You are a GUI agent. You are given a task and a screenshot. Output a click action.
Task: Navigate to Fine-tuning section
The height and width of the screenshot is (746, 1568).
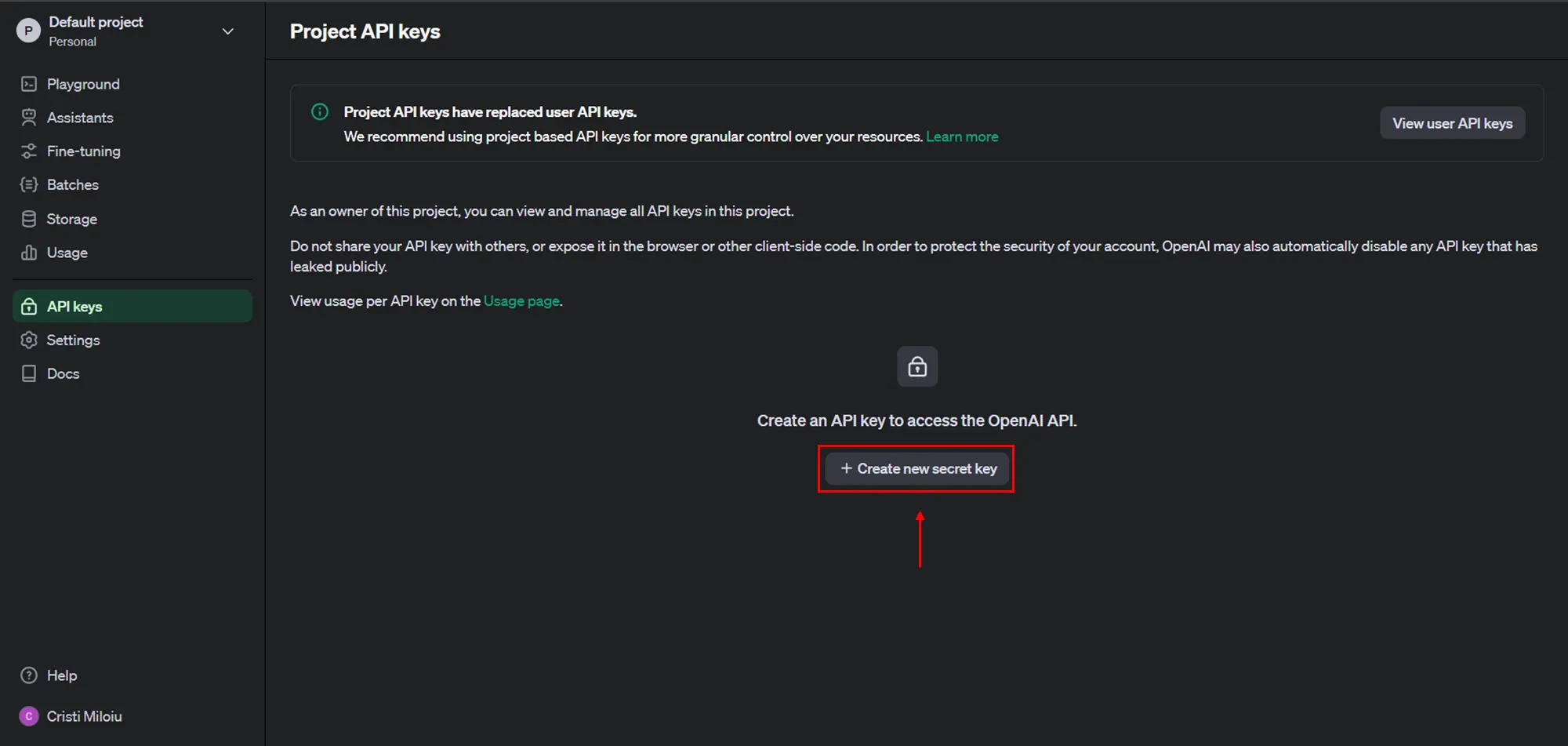(x=132, y=151)
